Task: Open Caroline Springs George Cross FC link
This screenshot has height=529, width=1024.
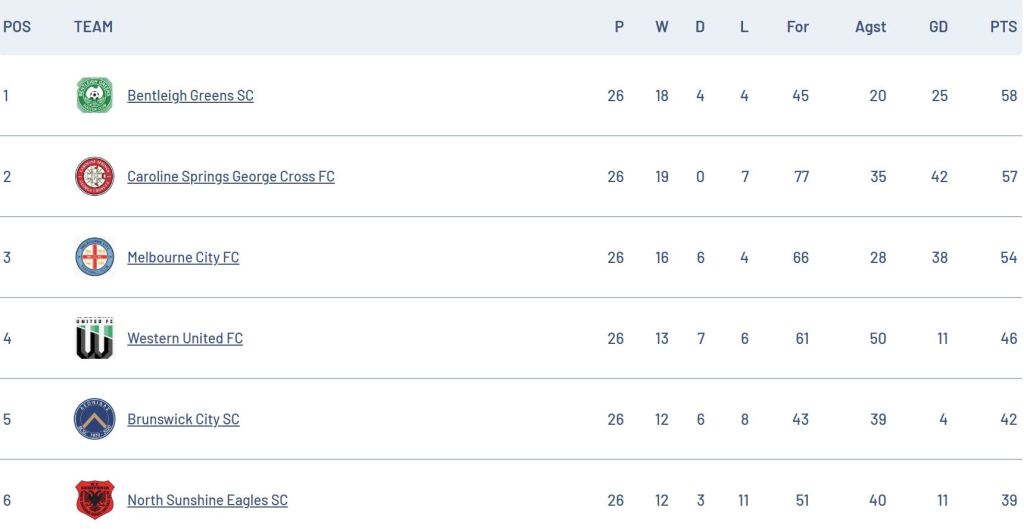Action: pos(231,177)
